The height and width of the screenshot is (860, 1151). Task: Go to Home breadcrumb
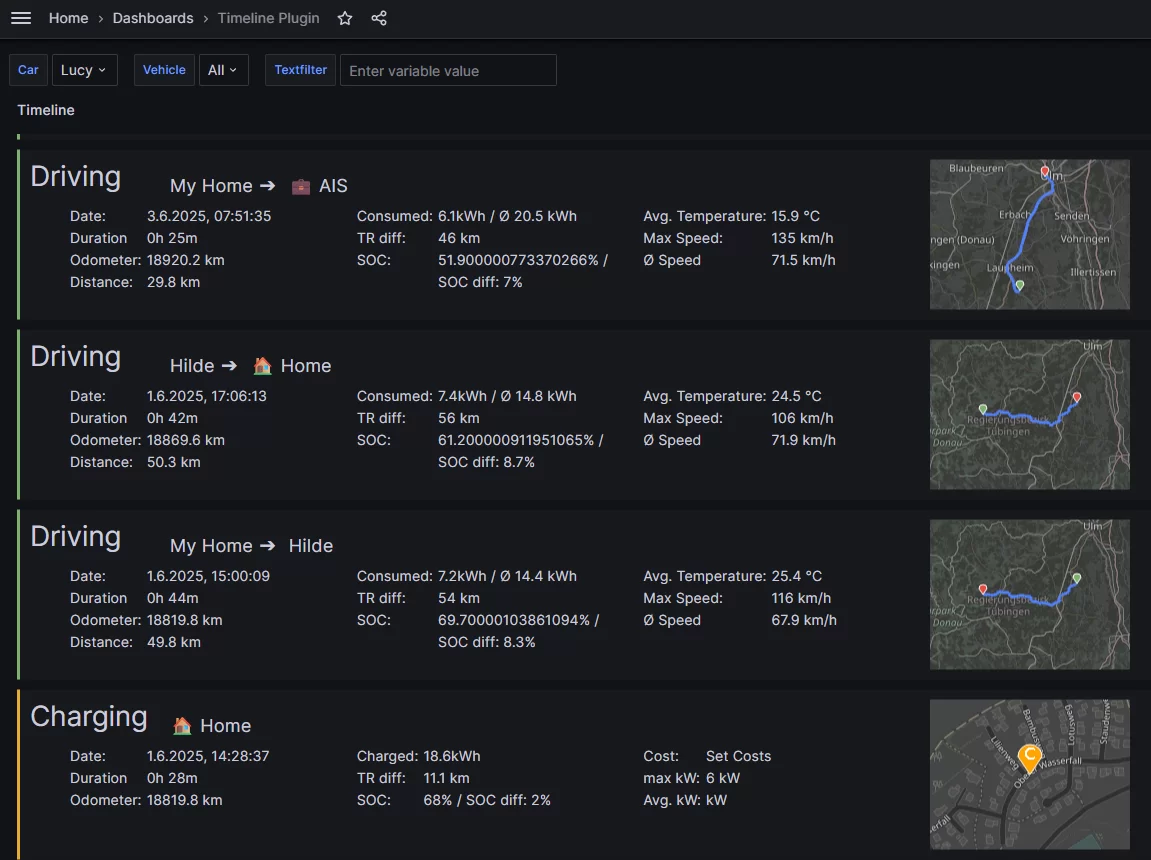click(68, 18)
